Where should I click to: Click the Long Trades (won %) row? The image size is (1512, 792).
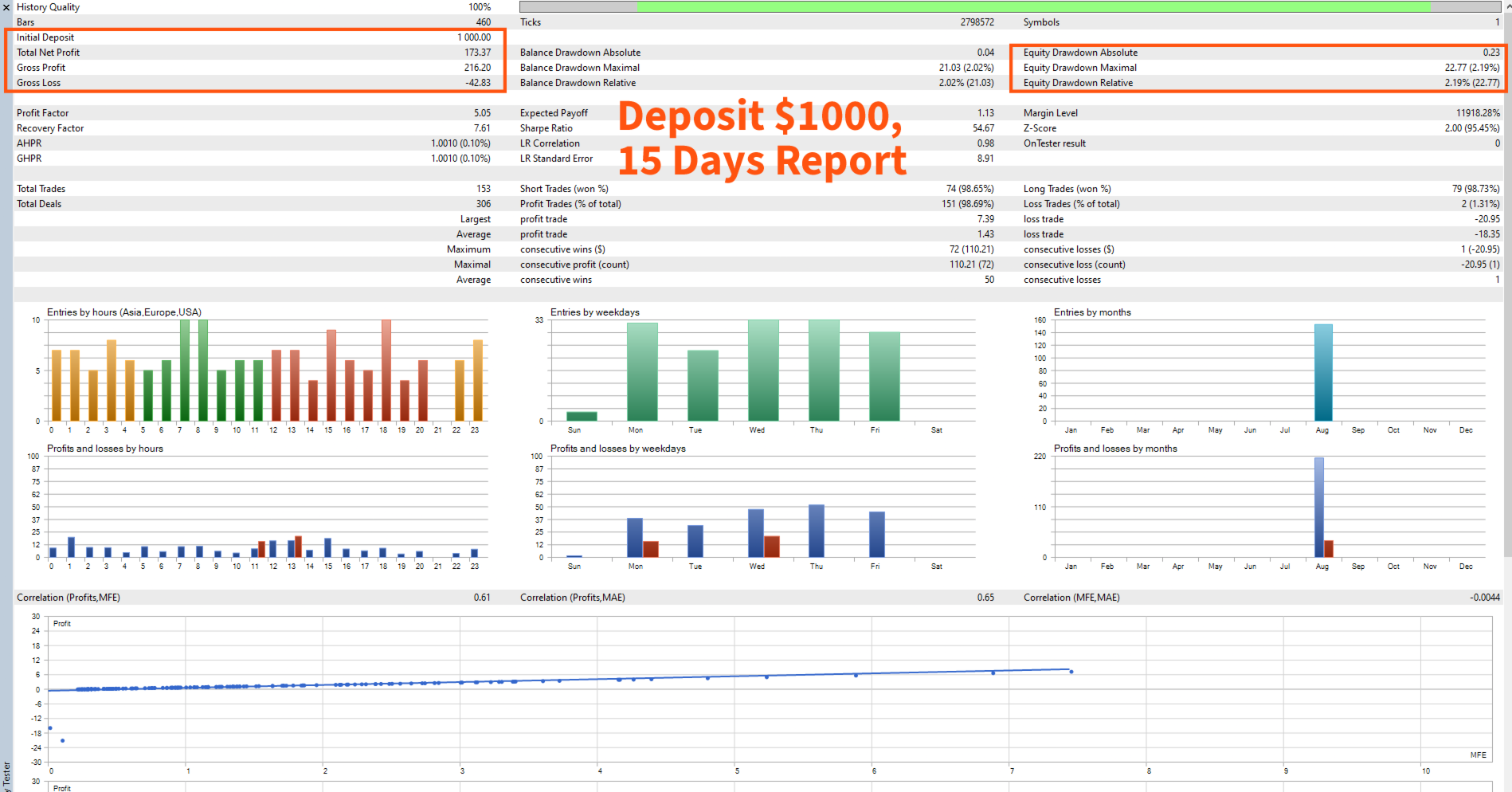point(1261,189)
